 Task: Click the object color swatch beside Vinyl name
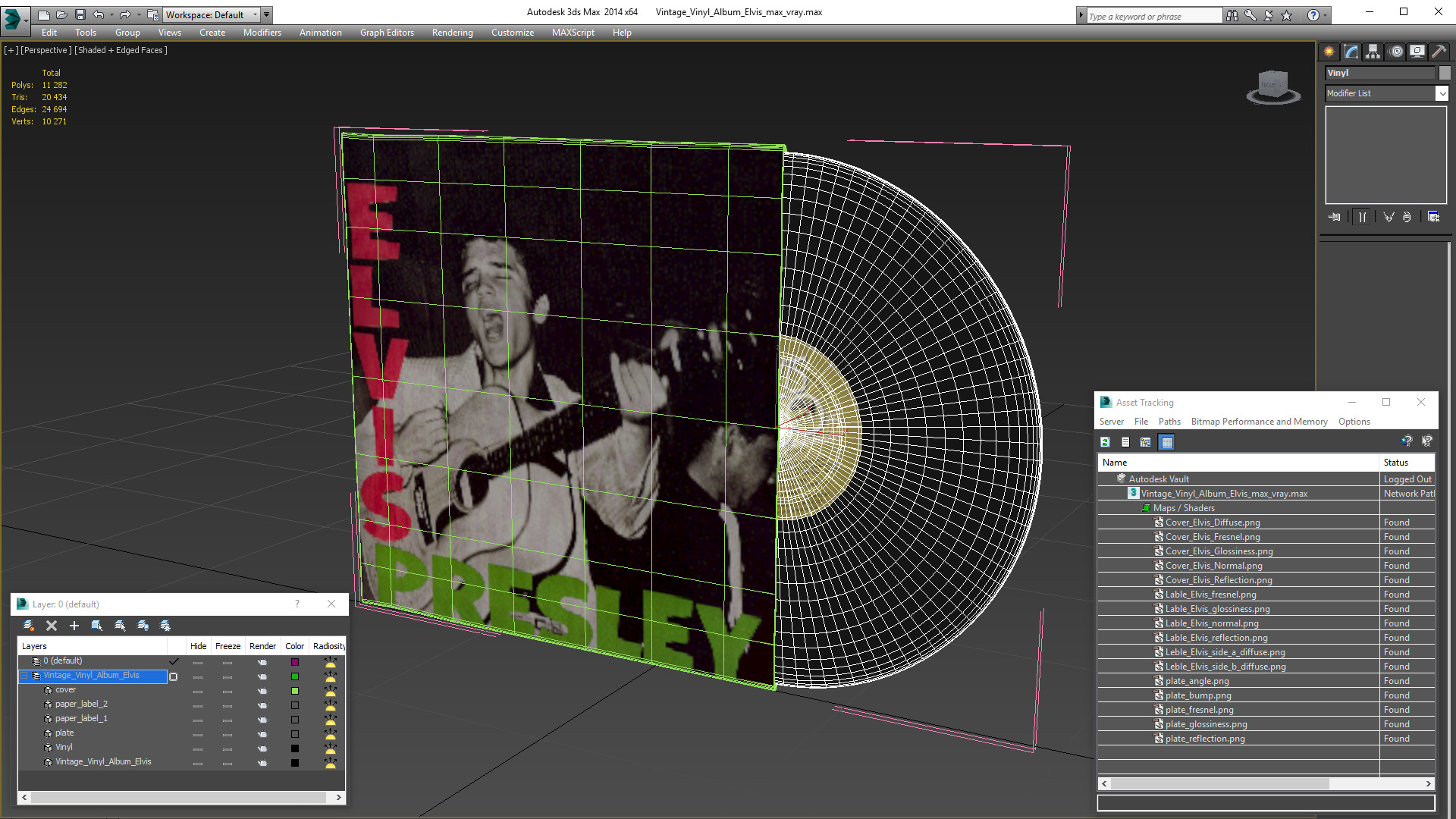1445,73
